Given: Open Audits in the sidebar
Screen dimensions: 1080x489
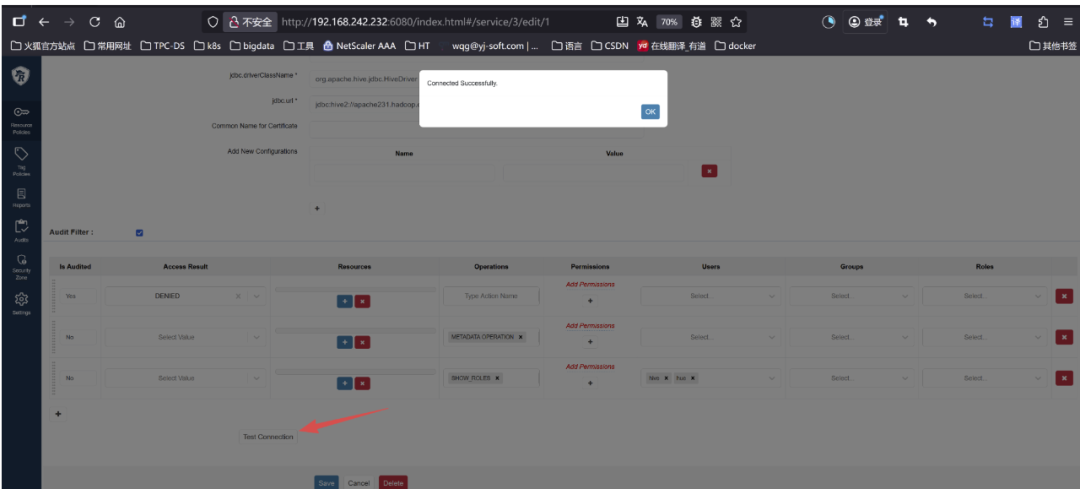Looking at the screenshot, I should [21, 231].
